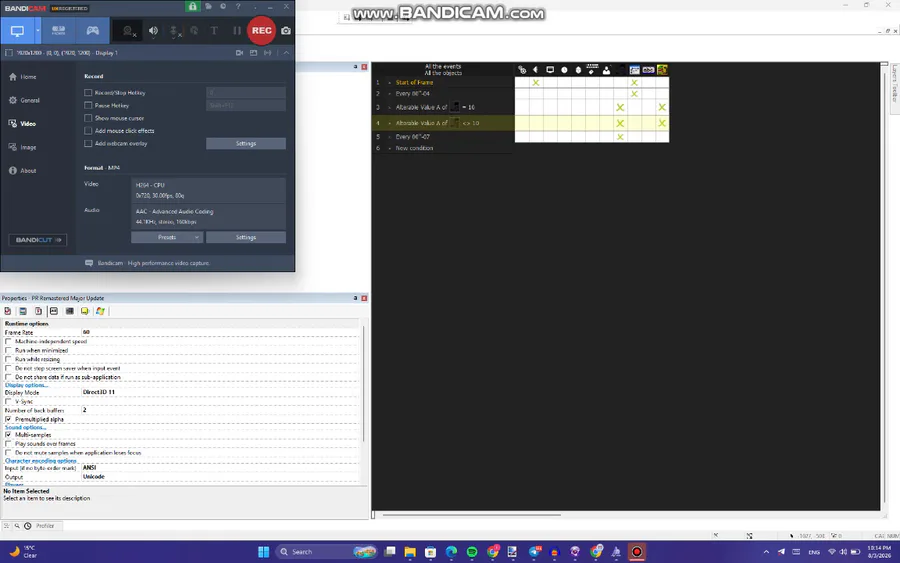
Task: Click the picture window icon in Bandicam status row
Action: [x=253, y=53]
